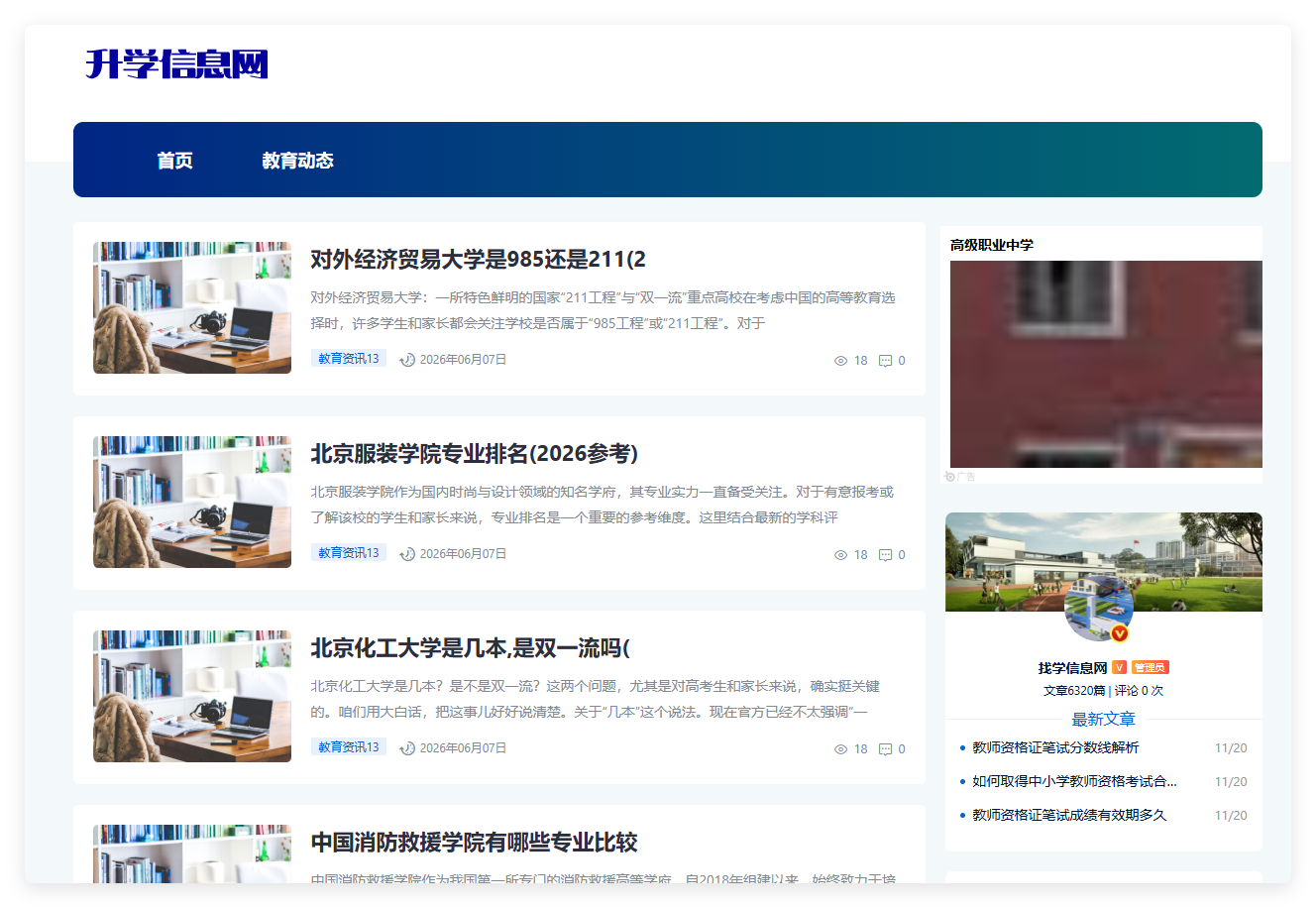The width and height of the screenshot is (1316, 908).
Task: Click 教育资讯13 tag on 北京化工大学 article
Action: (349, 747)
